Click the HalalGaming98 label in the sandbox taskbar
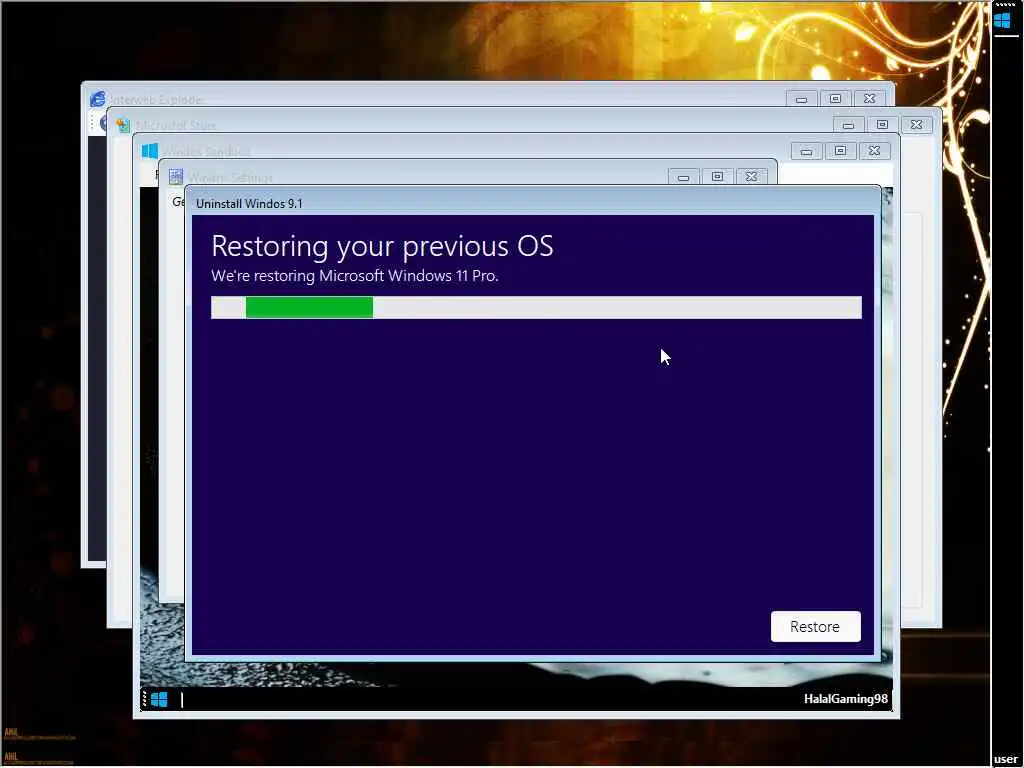 click(846, 699)
